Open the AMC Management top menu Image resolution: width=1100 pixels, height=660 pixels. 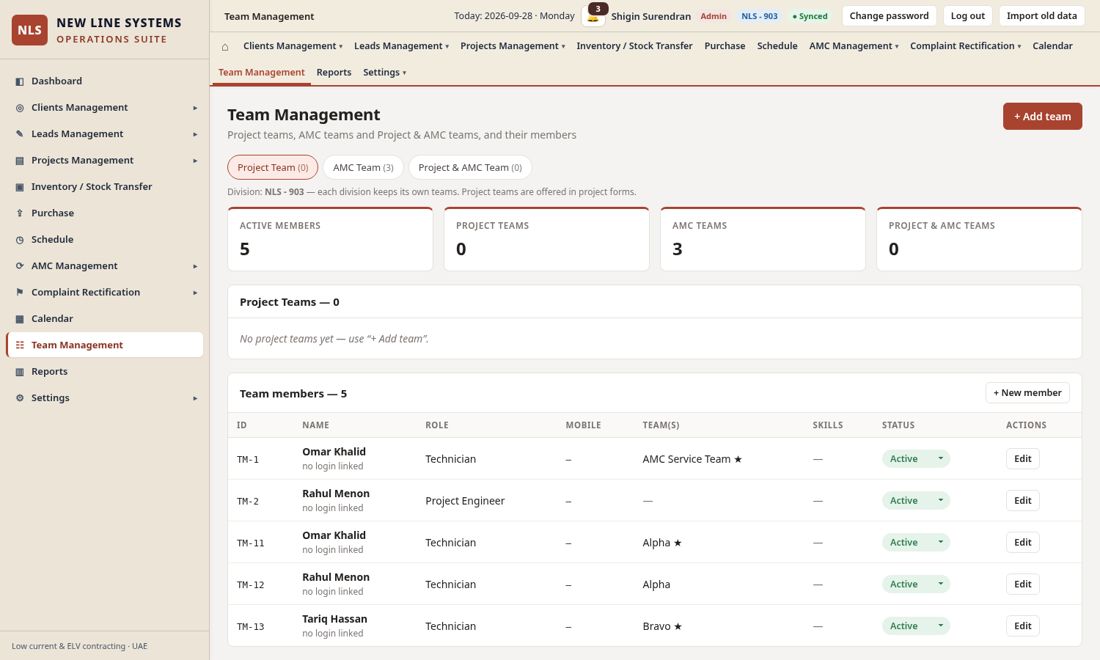pos(853,46)
